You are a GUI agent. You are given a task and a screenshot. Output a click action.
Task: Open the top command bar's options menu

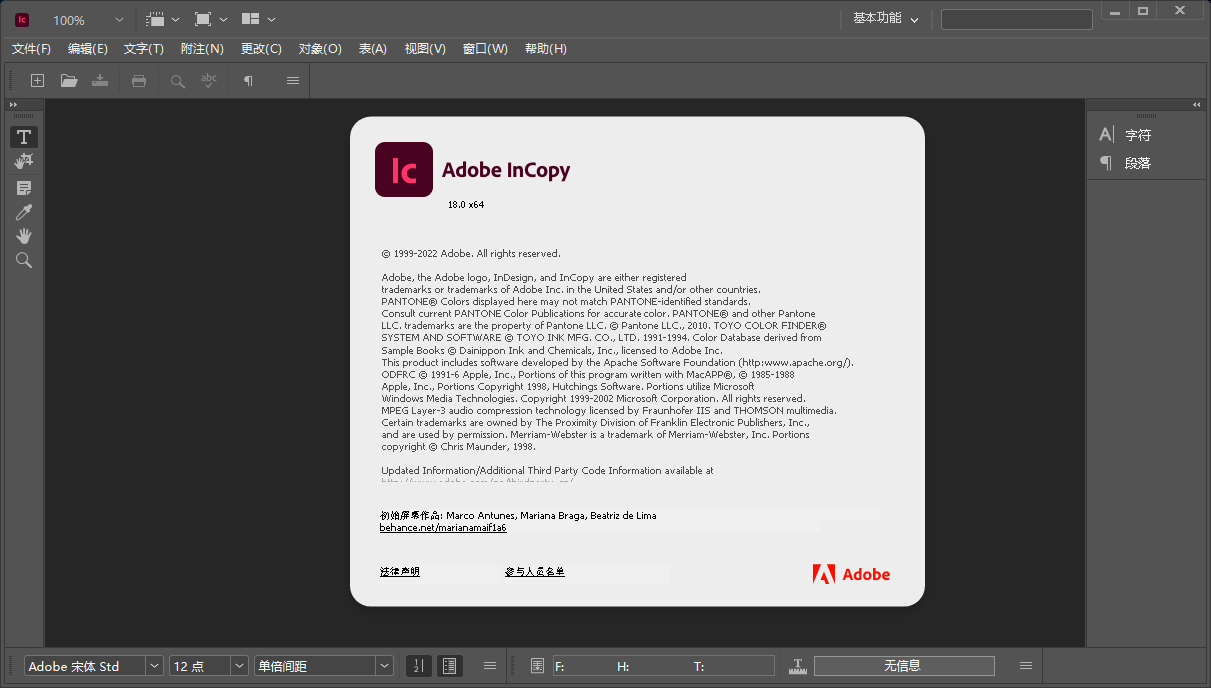[x=293, y=81]
